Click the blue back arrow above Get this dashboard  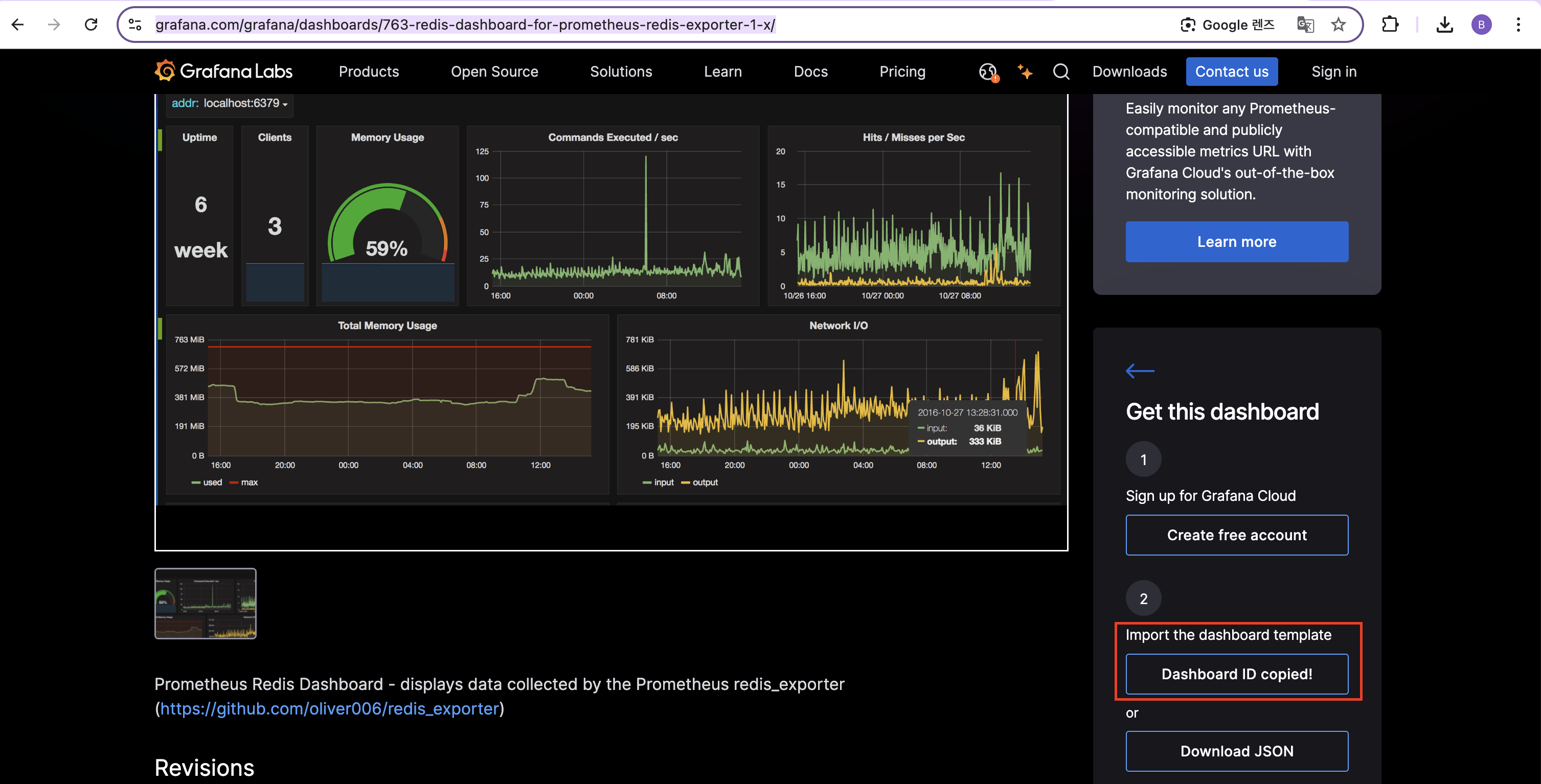coord(1140,371)
